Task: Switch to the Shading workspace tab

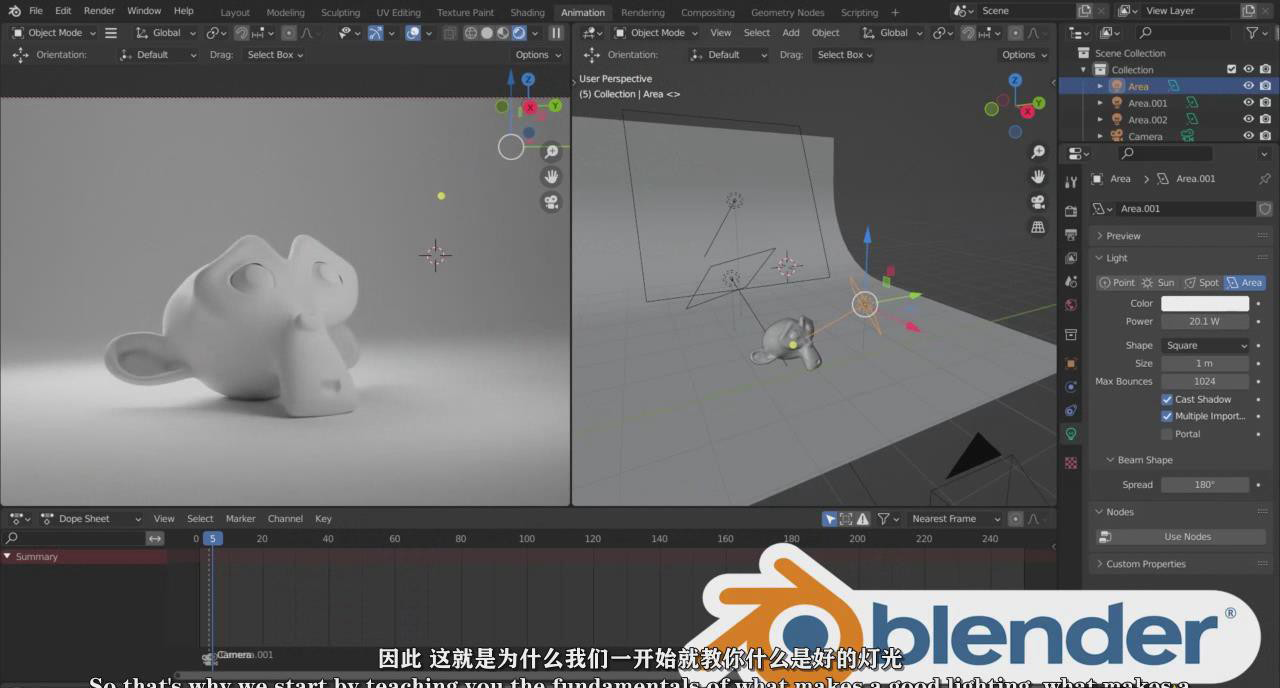Action: point(527,13)
